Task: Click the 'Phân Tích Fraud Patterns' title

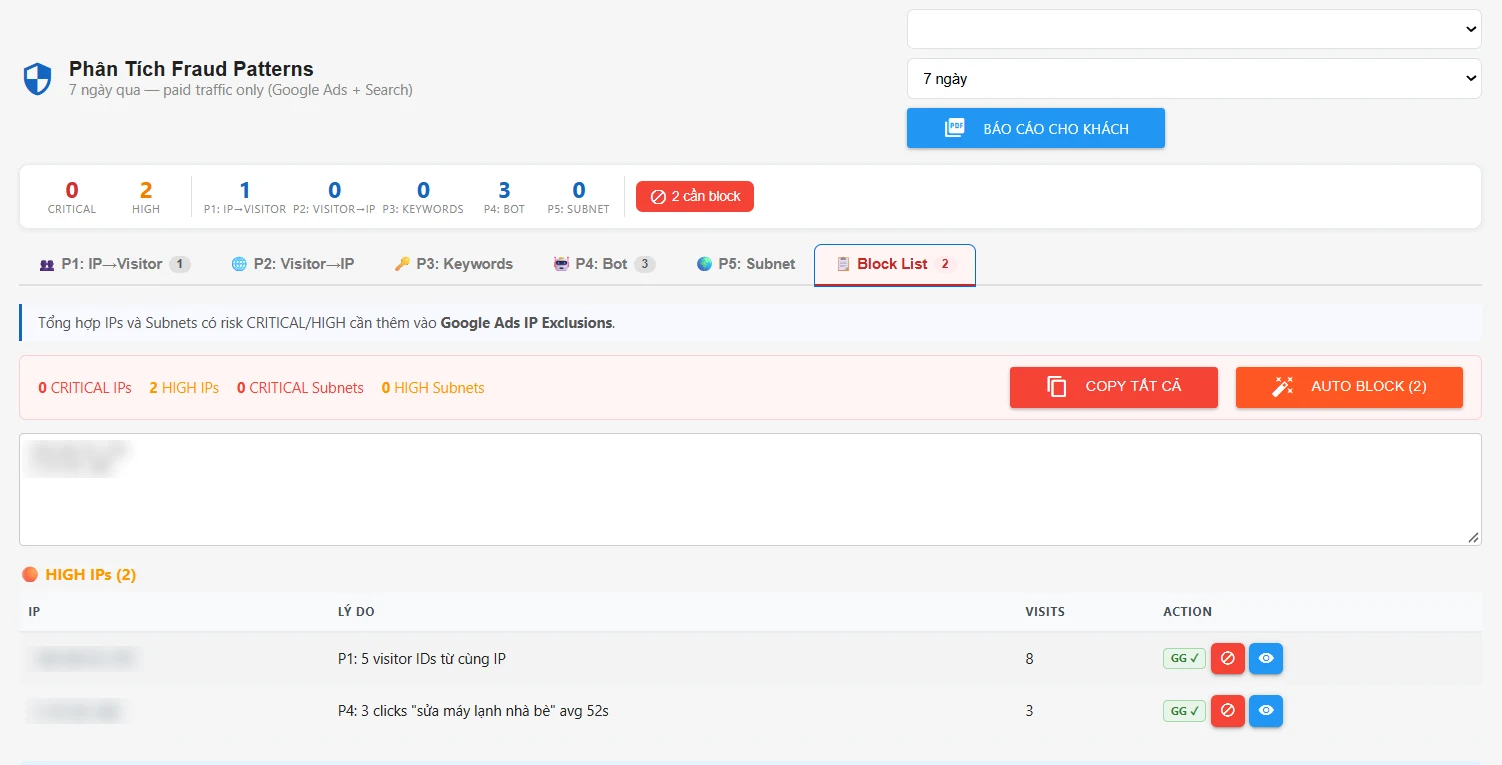Action: [x=191, y=69]
